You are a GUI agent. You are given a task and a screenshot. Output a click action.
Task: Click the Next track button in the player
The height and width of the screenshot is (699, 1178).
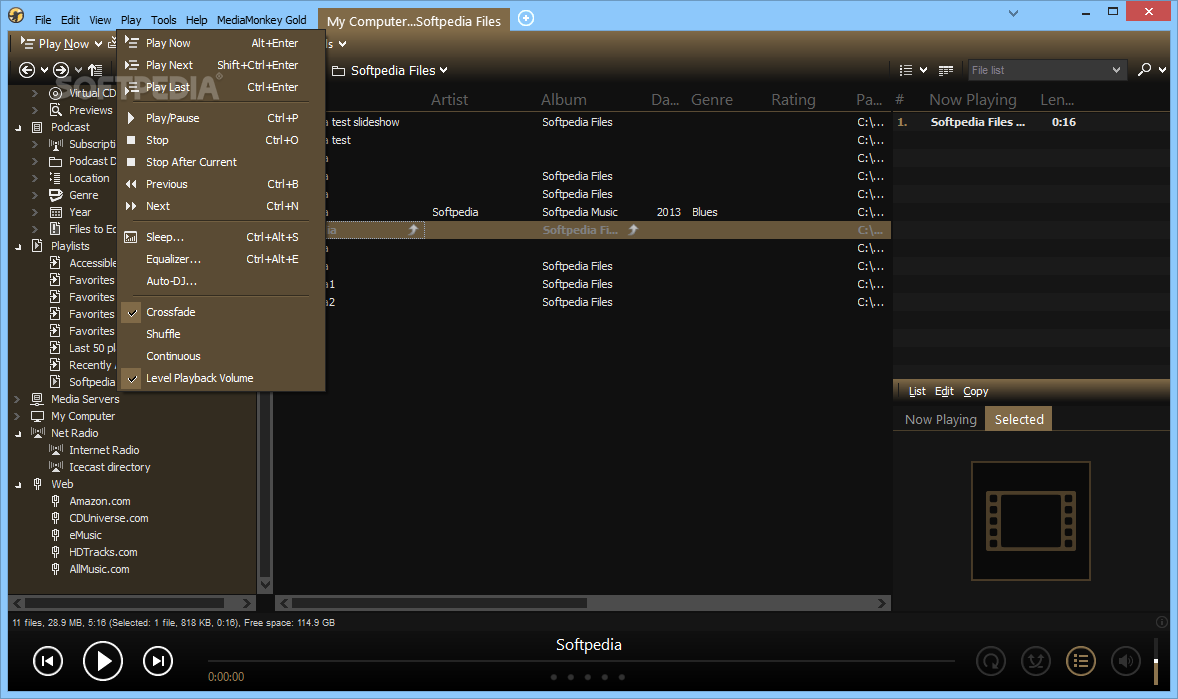(x=158, y=661)
